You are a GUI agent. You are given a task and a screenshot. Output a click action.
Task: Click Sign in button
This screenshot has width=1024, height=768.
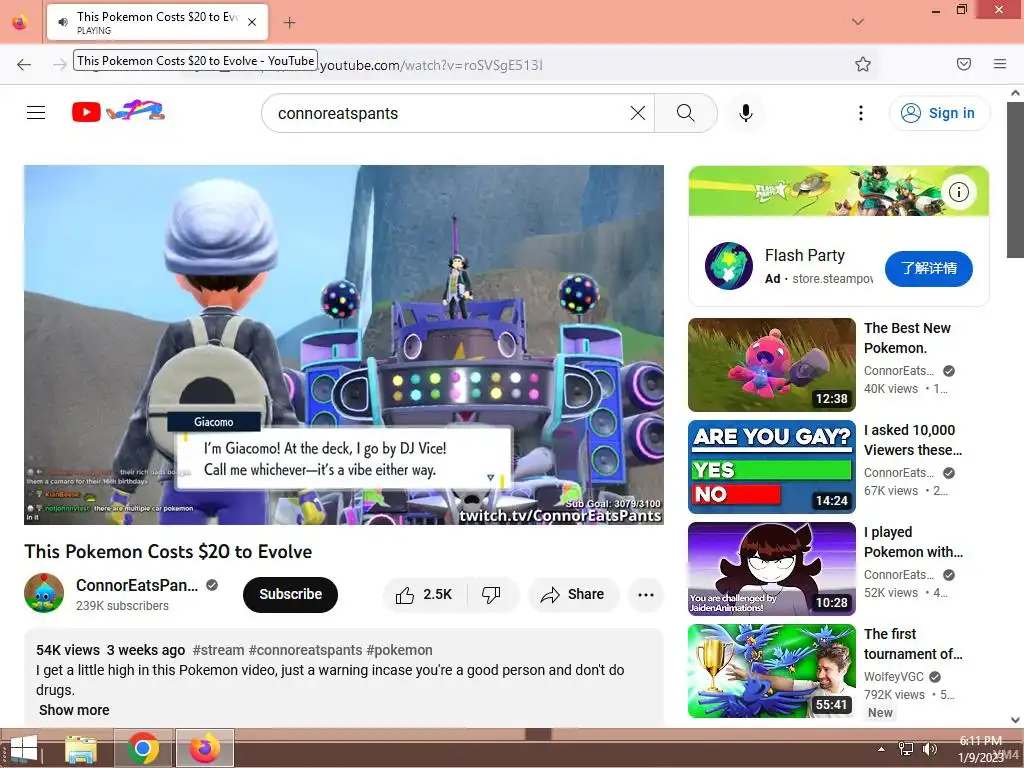click(939, 113)
